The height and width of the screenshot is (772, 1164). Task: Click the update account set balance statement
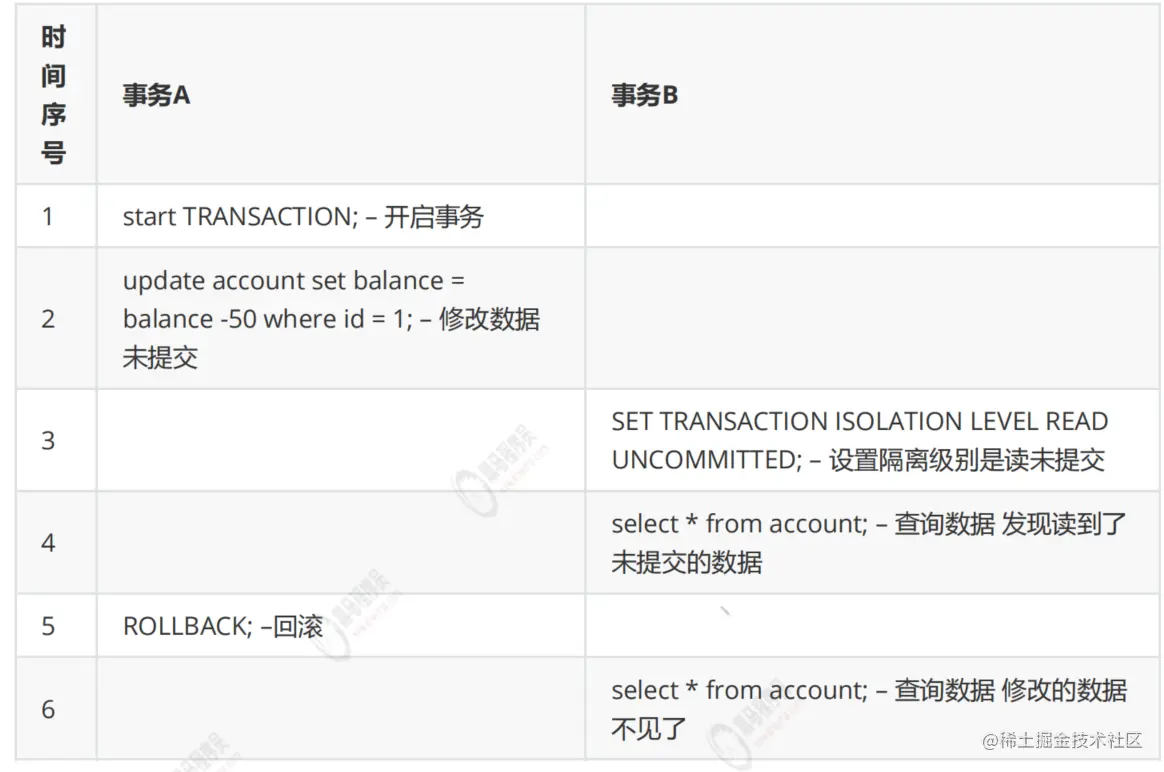pos(331,319)
